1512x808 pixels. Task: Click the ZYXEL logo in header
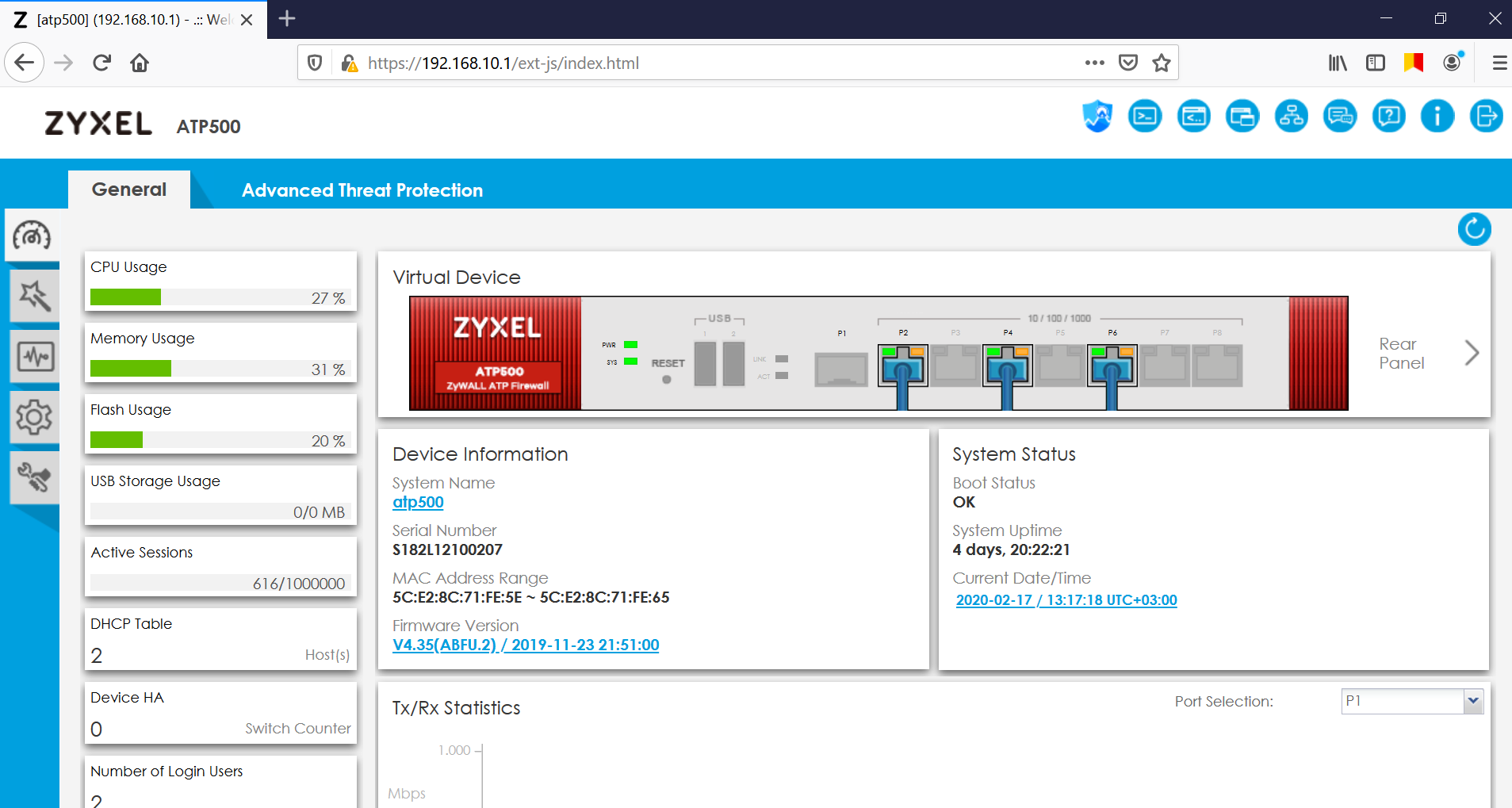tap(98, 123)
